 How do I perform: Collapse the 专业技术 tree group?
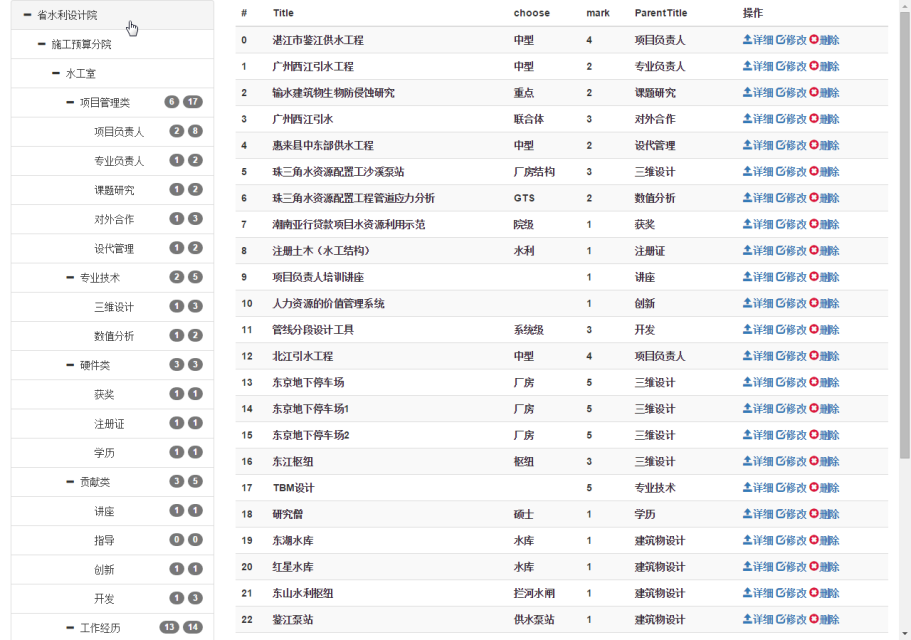(x=70, y=277)
